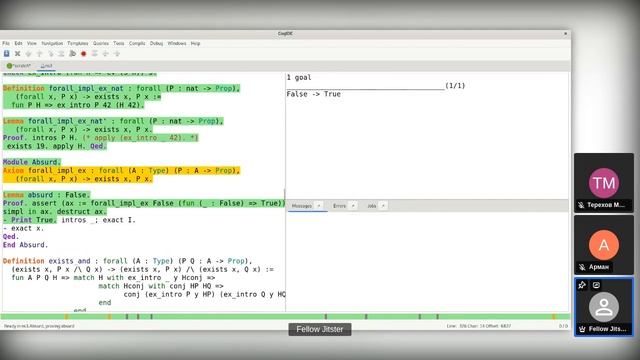Click the 'End Absurd.' line
This screenshot has width=640, height=360.
tap(25, 245)
